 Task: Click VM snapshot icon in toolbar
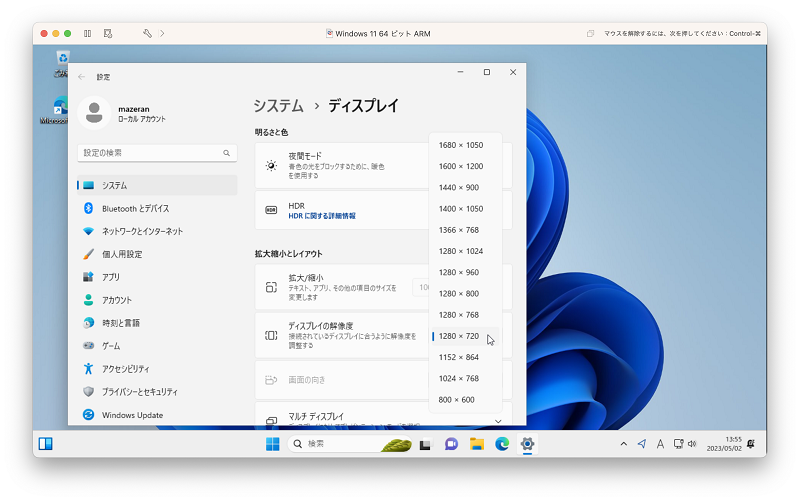108,34
